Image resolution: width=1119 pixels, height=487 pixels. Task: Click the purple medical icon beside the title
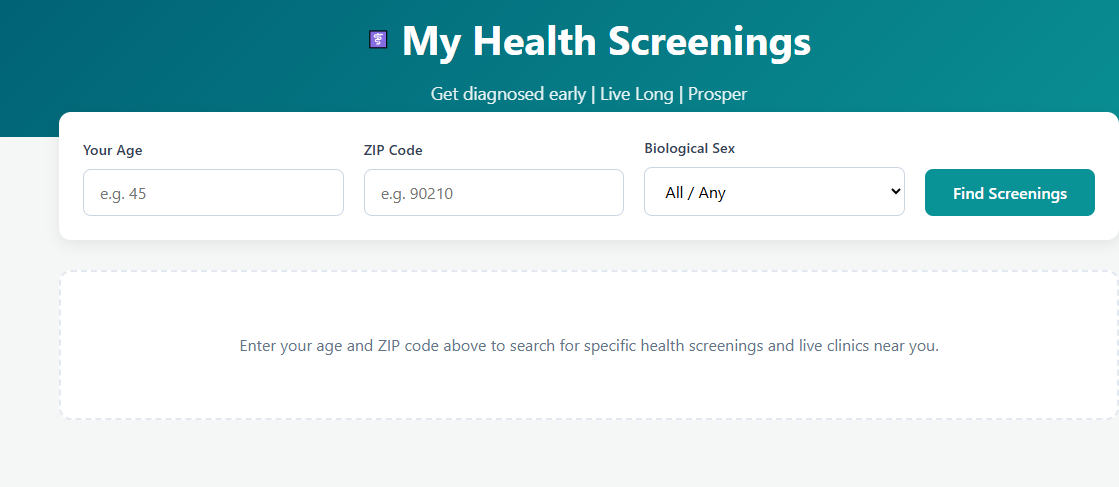(x=378, y=40)
